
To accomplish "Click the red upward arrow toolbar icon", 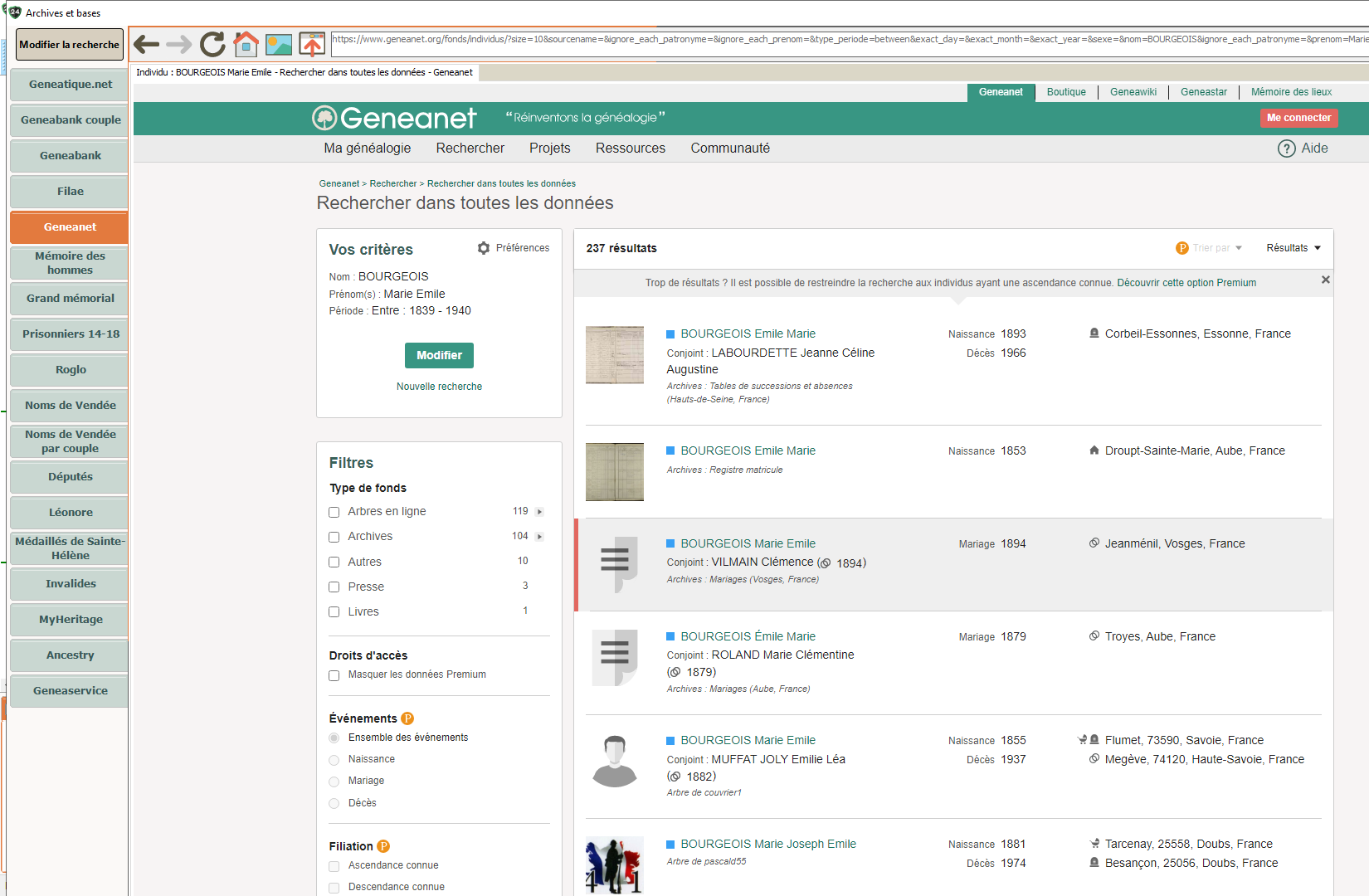I will tap(312, 44).
